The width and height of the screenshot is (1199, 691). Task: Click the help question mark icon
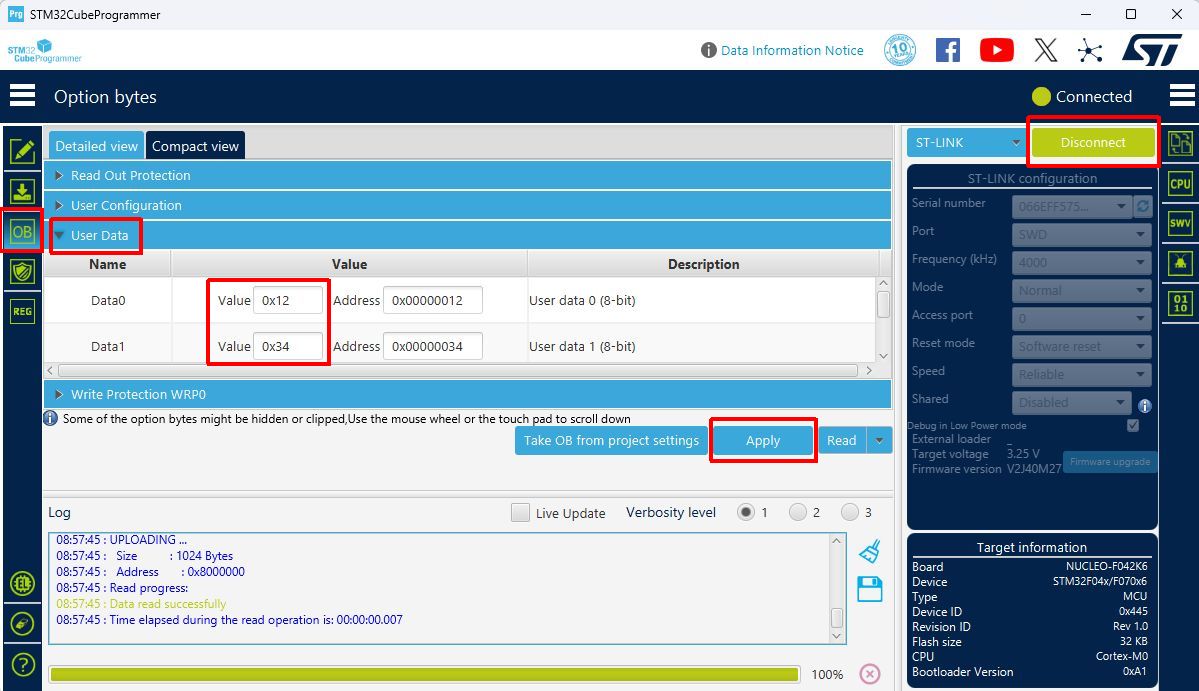coord(23,665)
